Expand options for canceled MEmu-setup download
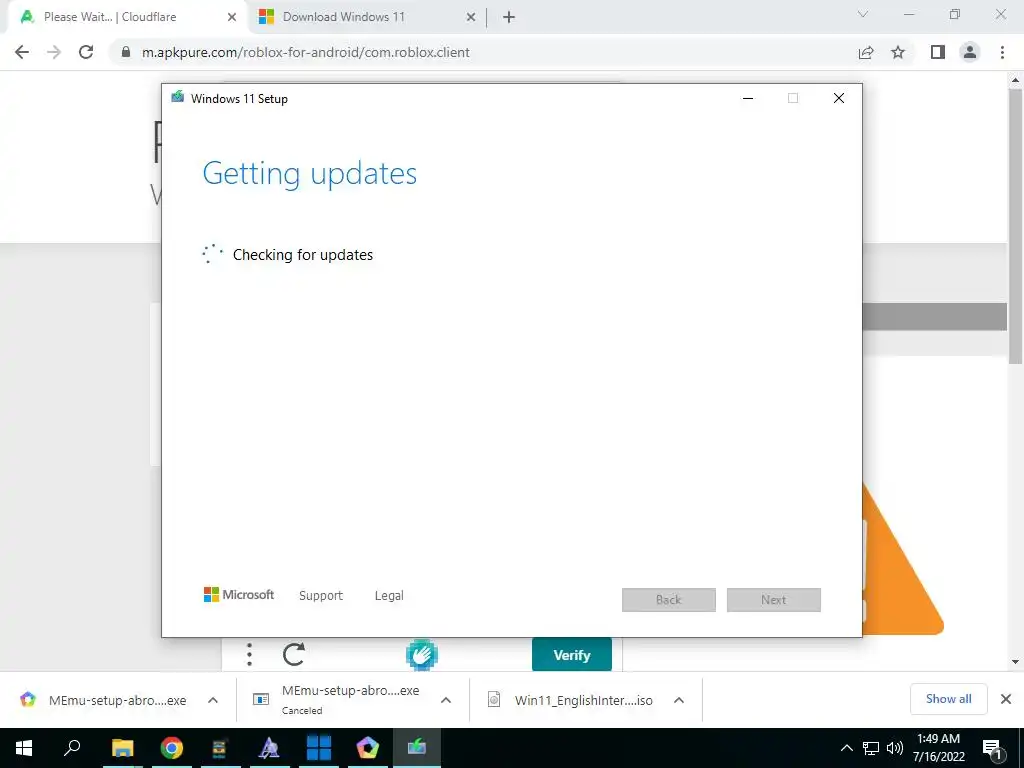1024x768 pixels. 446,700
